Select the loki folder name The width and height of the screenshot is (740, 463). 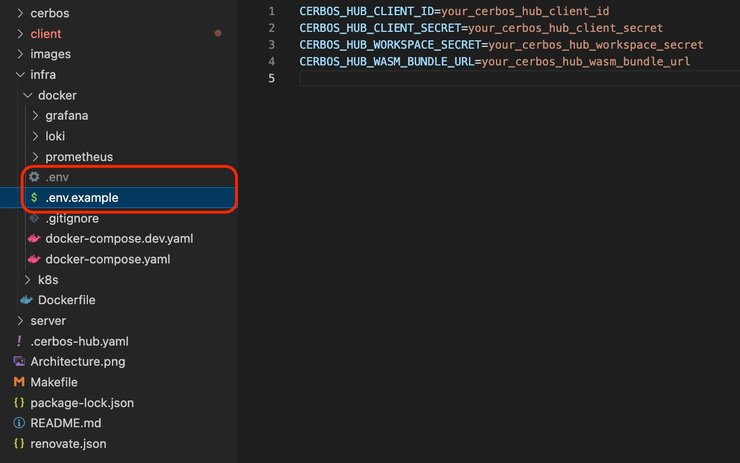pos(55,136)
